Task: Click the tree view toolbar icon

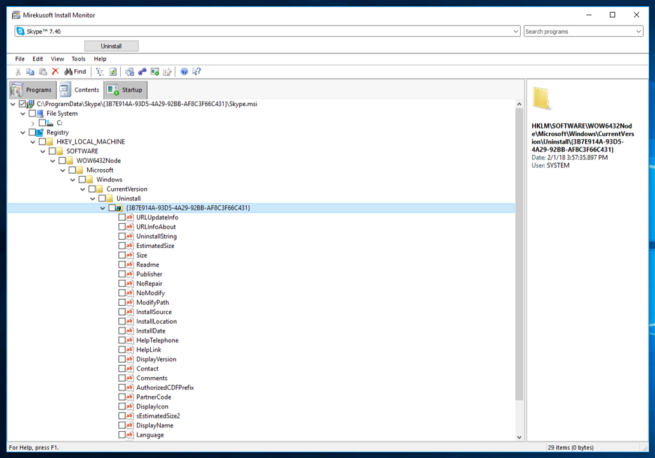Action: tap(100, 72)
